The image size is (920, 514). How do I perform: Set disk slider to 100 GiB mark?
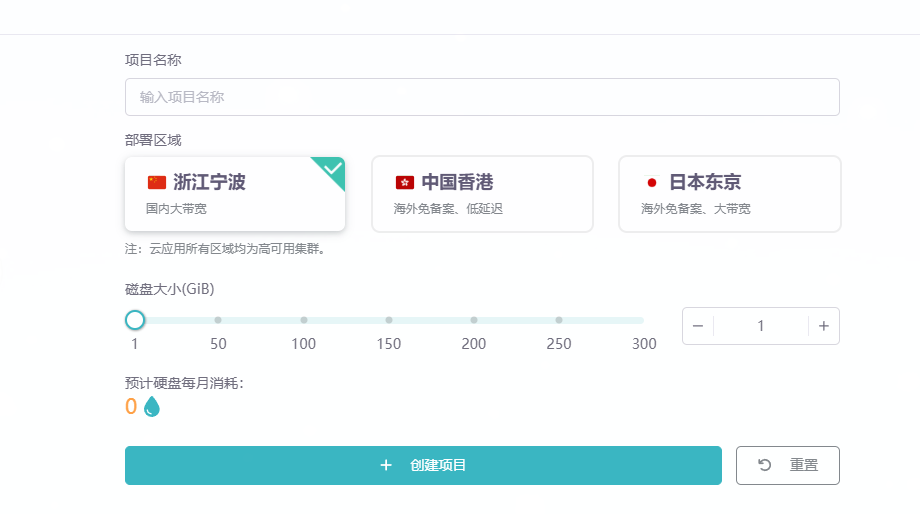304,320
